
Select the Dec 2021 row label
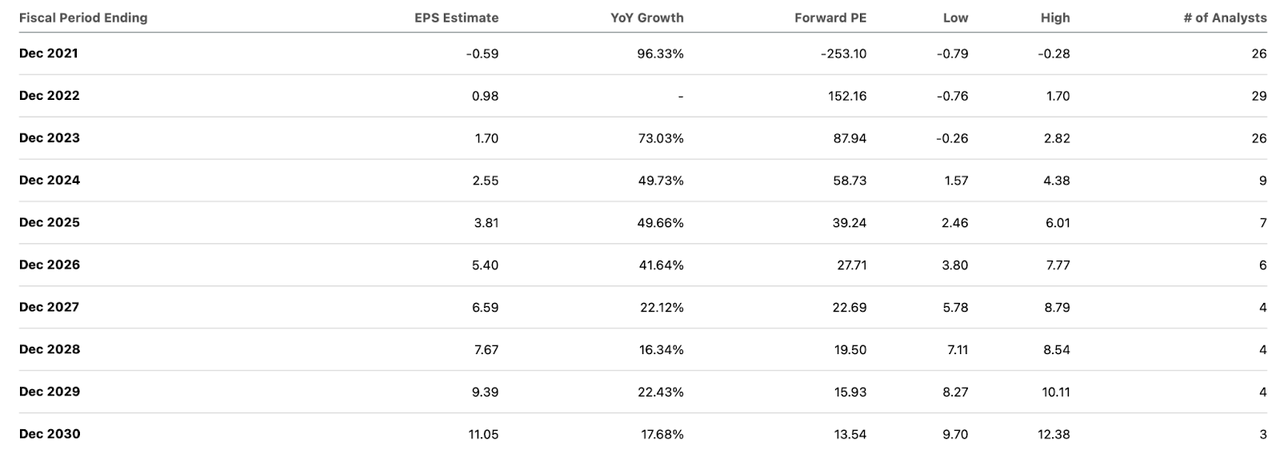[x=49, y=54]
